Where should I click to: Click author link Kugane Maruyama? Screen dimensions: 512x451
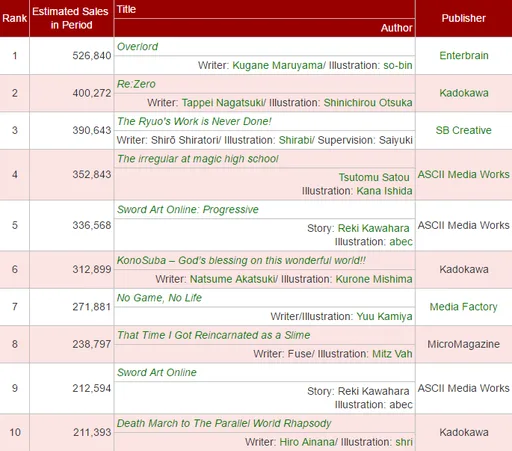pyautogui.click(x=277, y=65)
